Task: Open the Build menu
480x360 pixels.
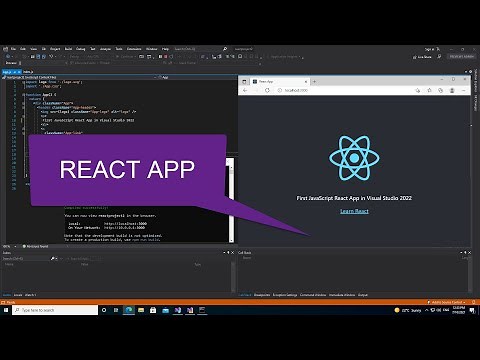Action: click(x=68, y=49)
